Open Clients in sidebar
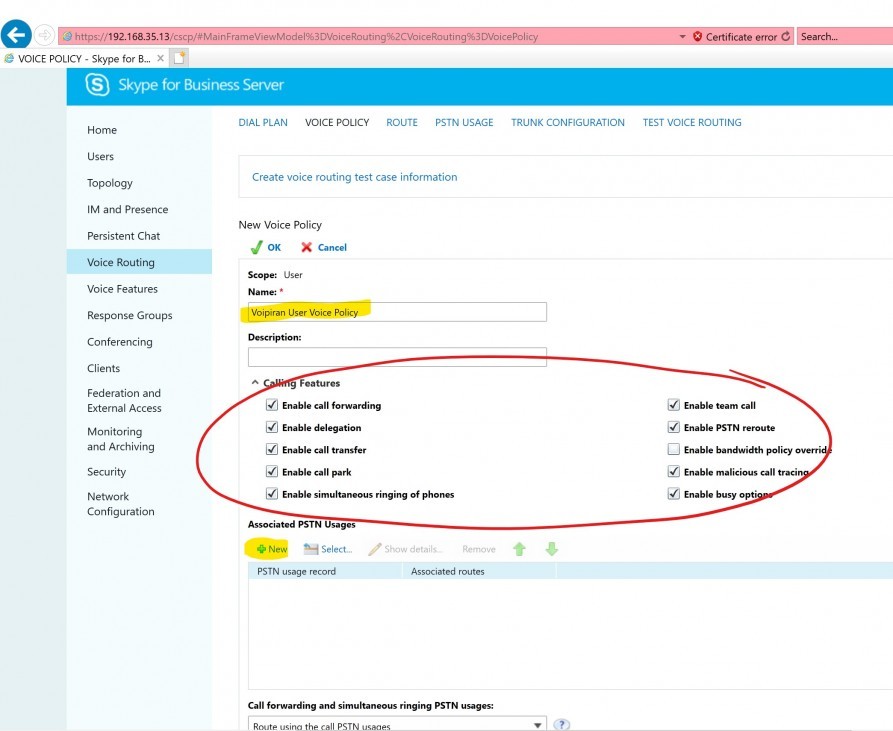Screen dimensions: 893x731 pos(104,368)
